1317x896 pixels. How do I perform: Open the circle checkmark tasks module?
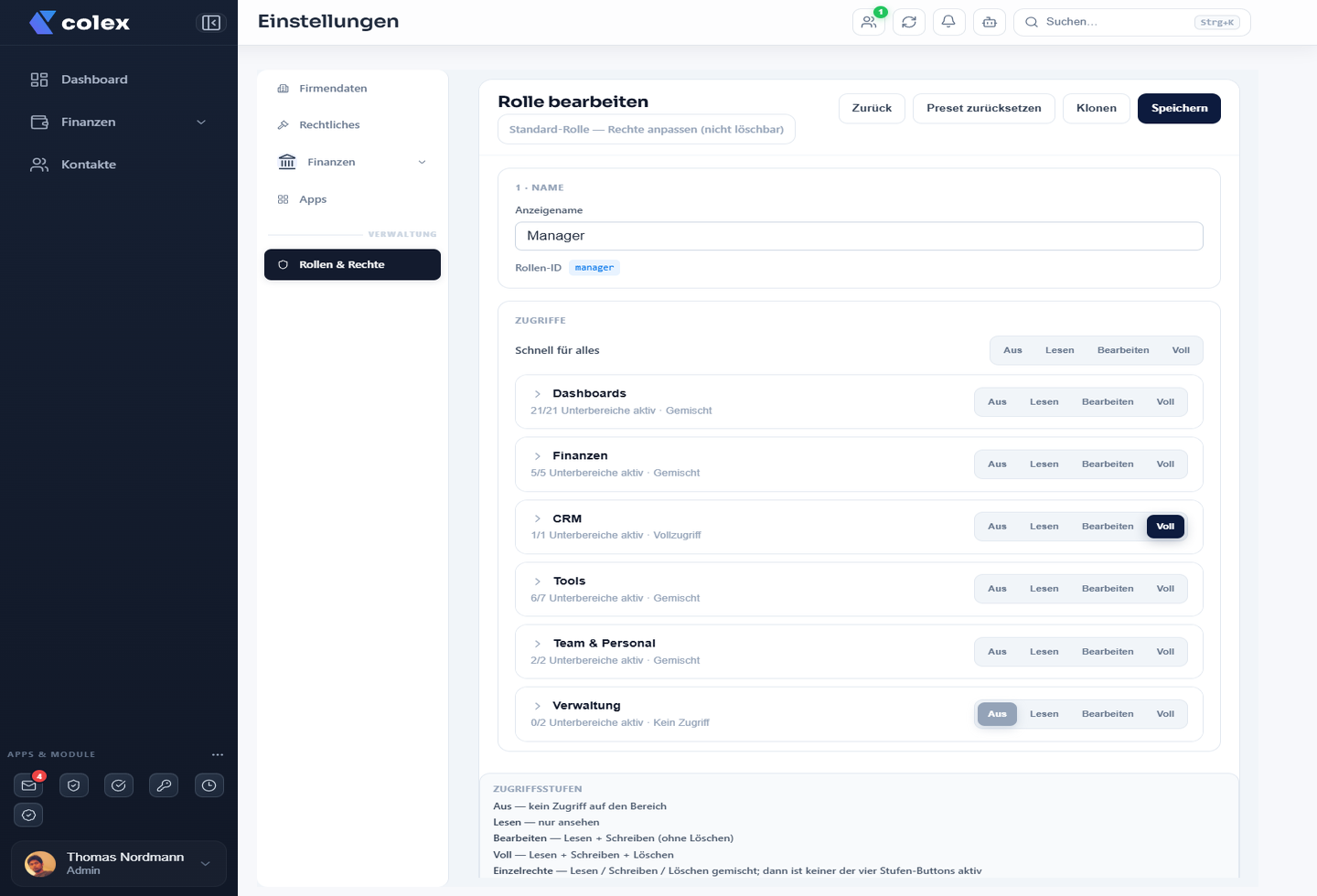(x=119, y=785)
